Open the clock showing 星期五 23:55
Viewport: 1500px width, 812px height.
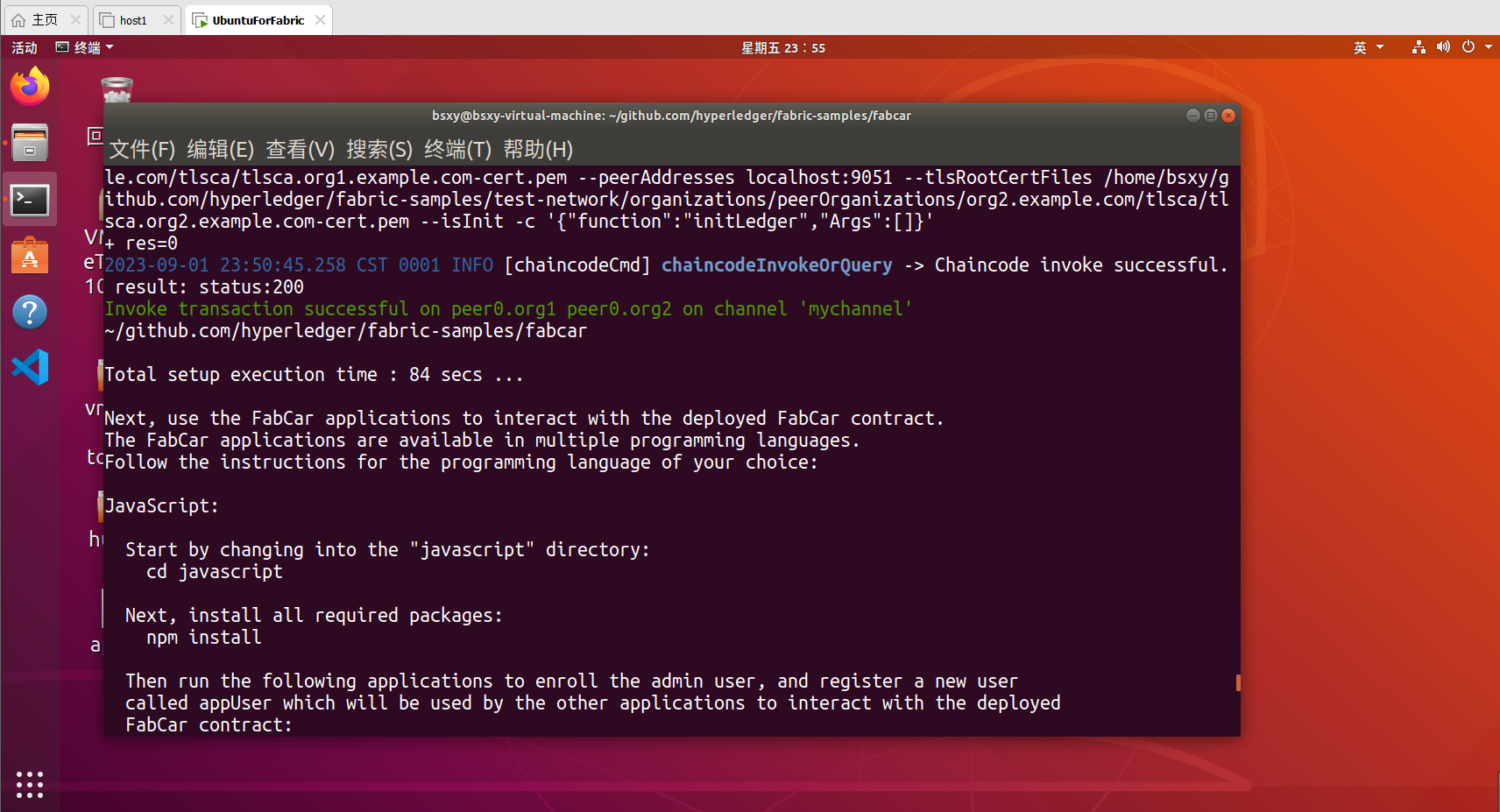(783, 48)
